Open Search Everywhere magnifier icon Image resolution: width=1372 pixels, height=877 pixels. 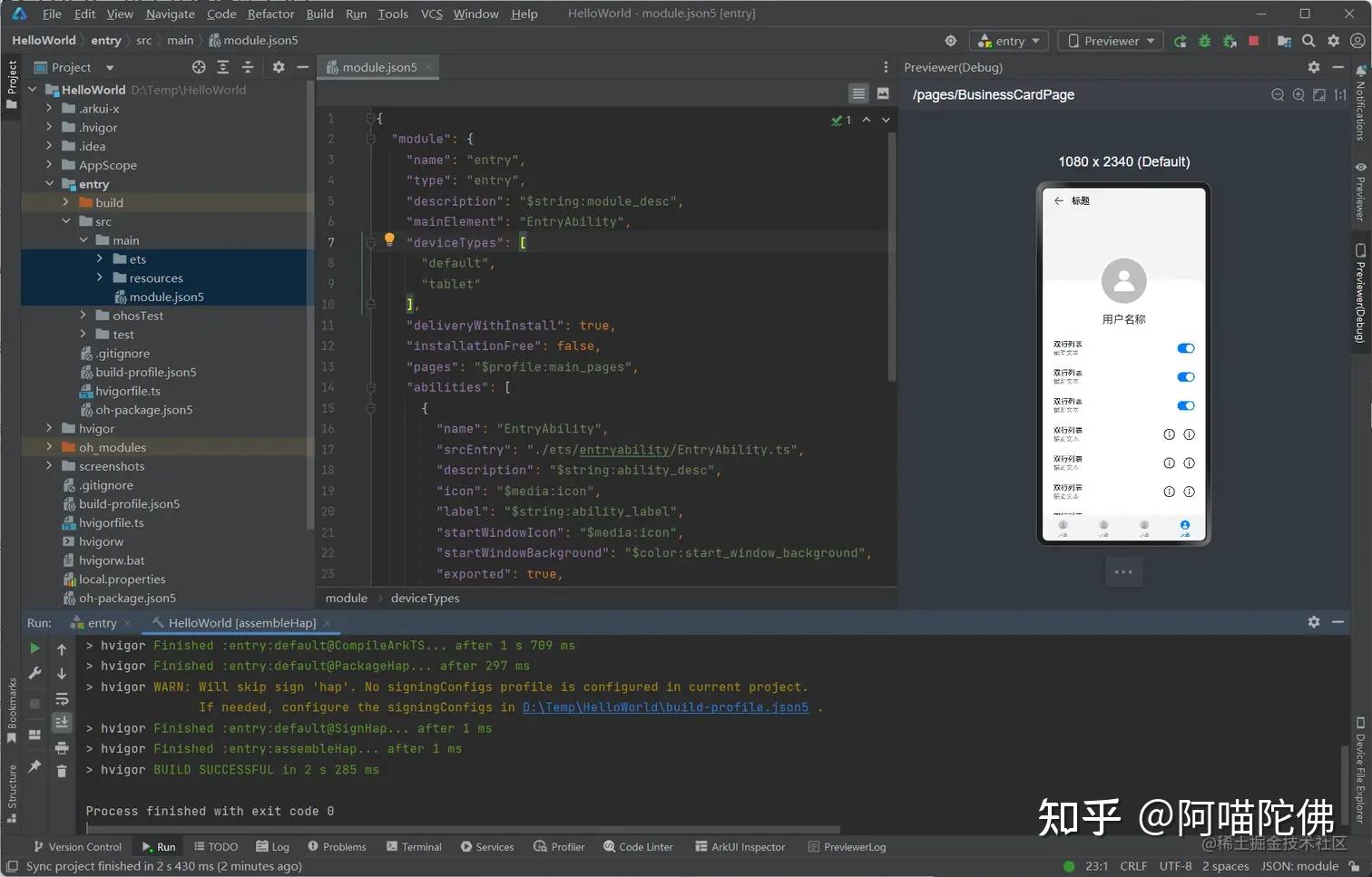[x=1309, y=41]
